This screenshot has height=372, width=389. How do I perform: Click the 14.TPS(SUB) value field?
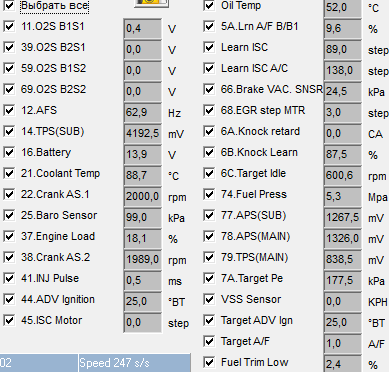pos(143,134)
